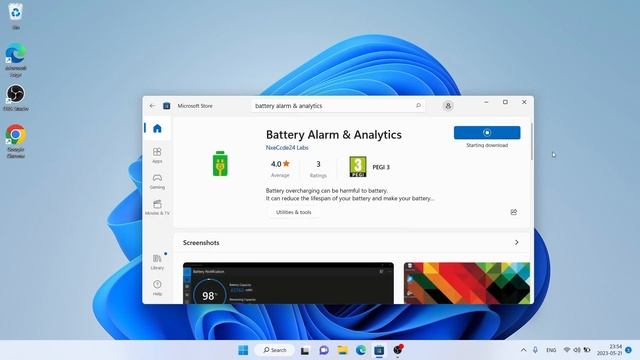The height and width of the screenshot is (360, 640).
Task: Open the Recycle Bin desktop icon
Action: tap(16, 16)
